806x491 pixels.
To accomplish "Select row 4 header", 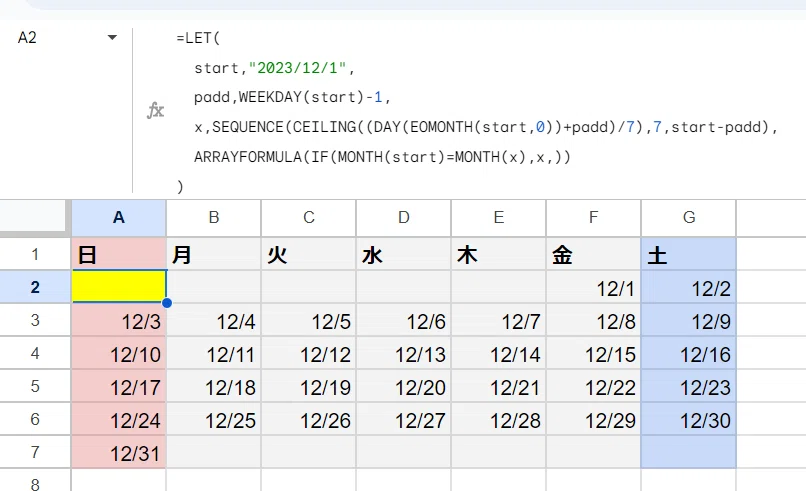I will 35,353.
